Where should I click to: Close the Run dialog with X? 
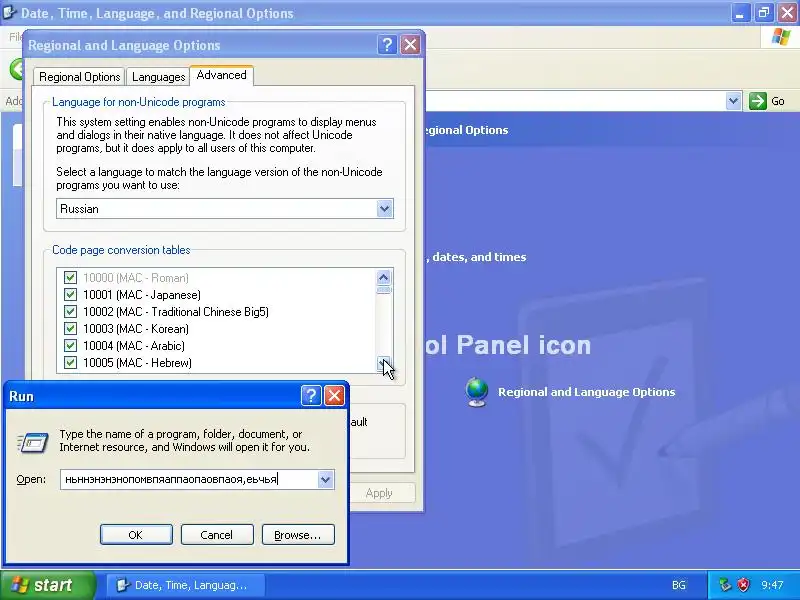(x=334, y=395)
